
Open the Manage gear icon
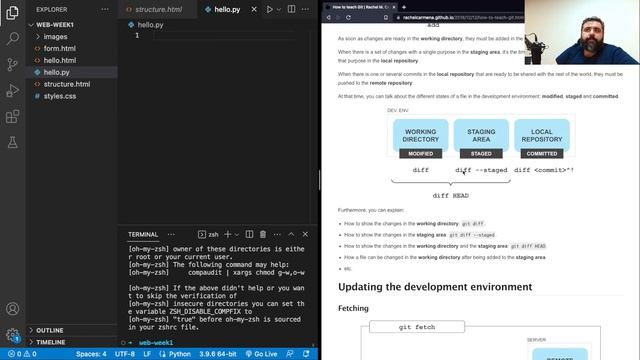point(12,335)
